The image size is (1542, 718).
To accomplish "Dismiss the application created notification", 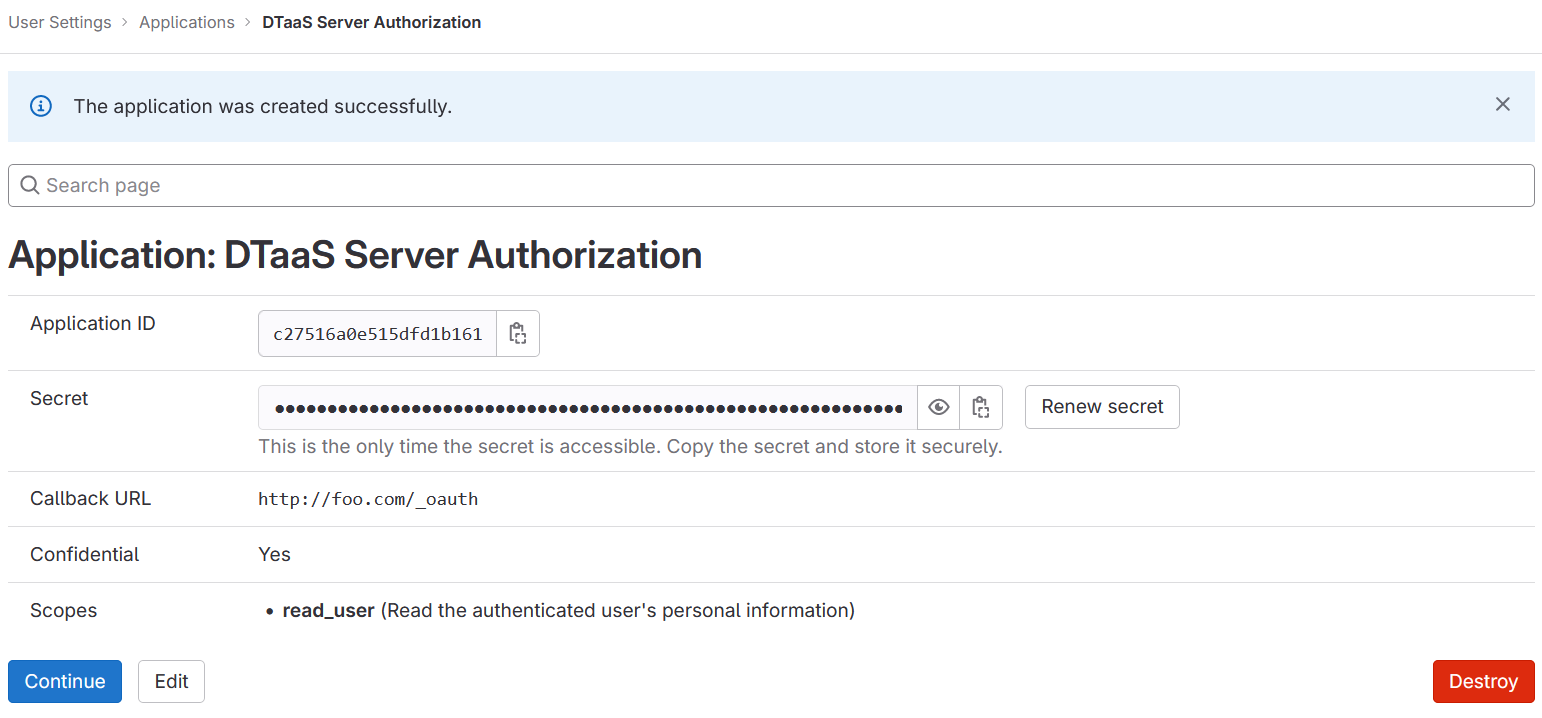I will 1503,104.
